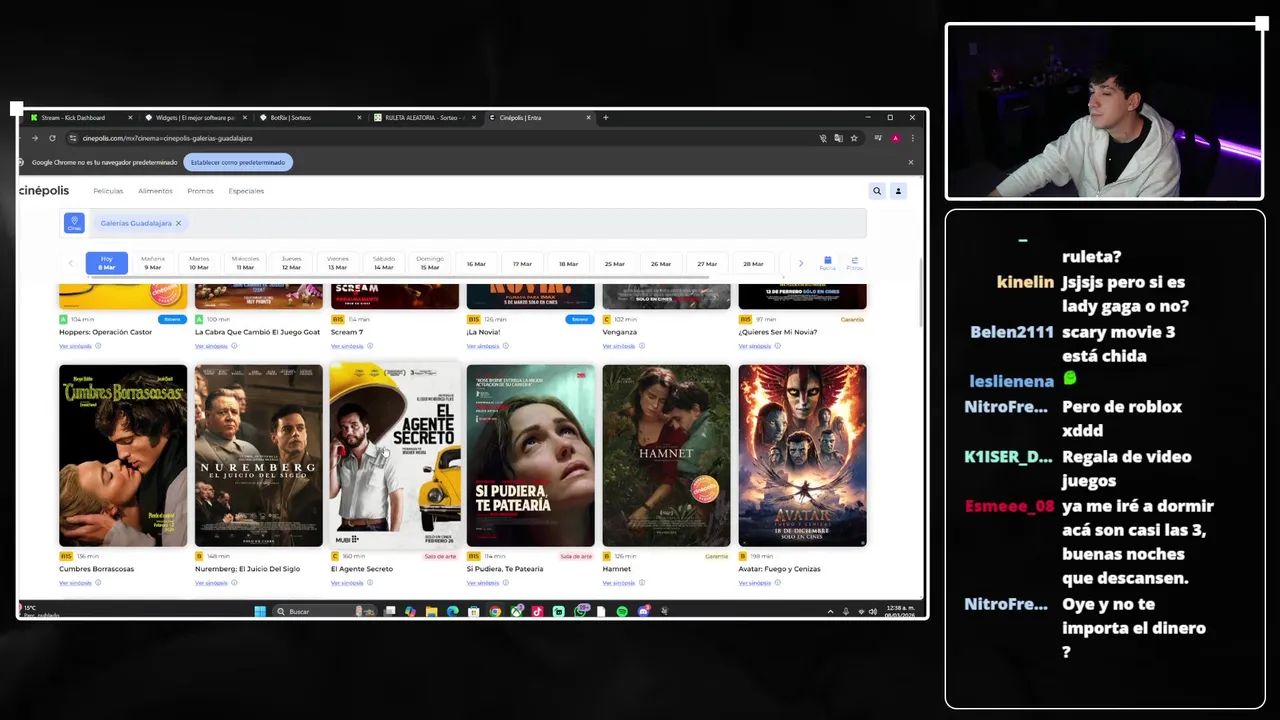Select the 28 Mar date

pos(753,264)
